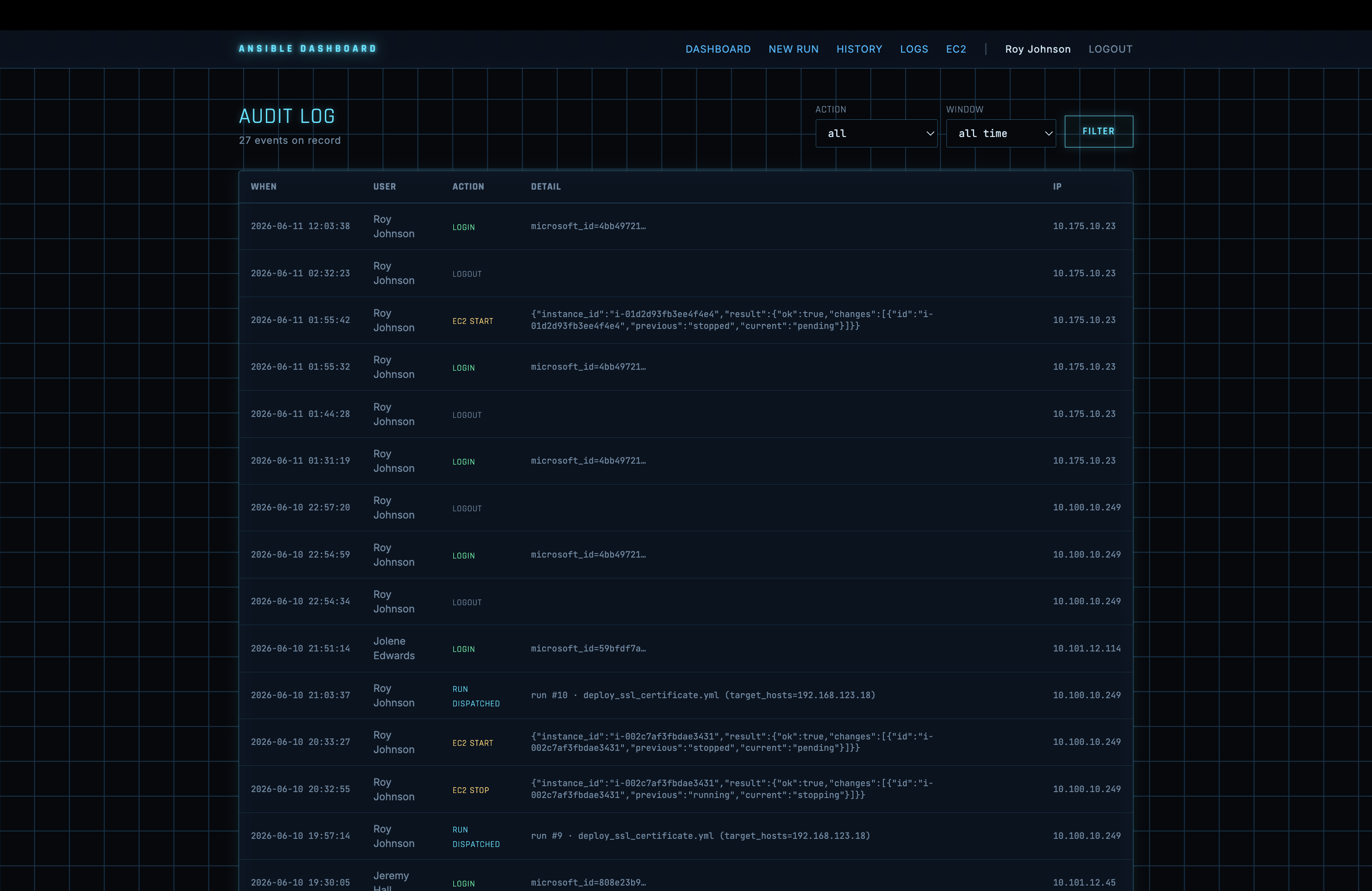Screen dimensions: 1372x891
Task: Click the LOGOUT tag at 02:32:23
Action: [x=467, y=274]
